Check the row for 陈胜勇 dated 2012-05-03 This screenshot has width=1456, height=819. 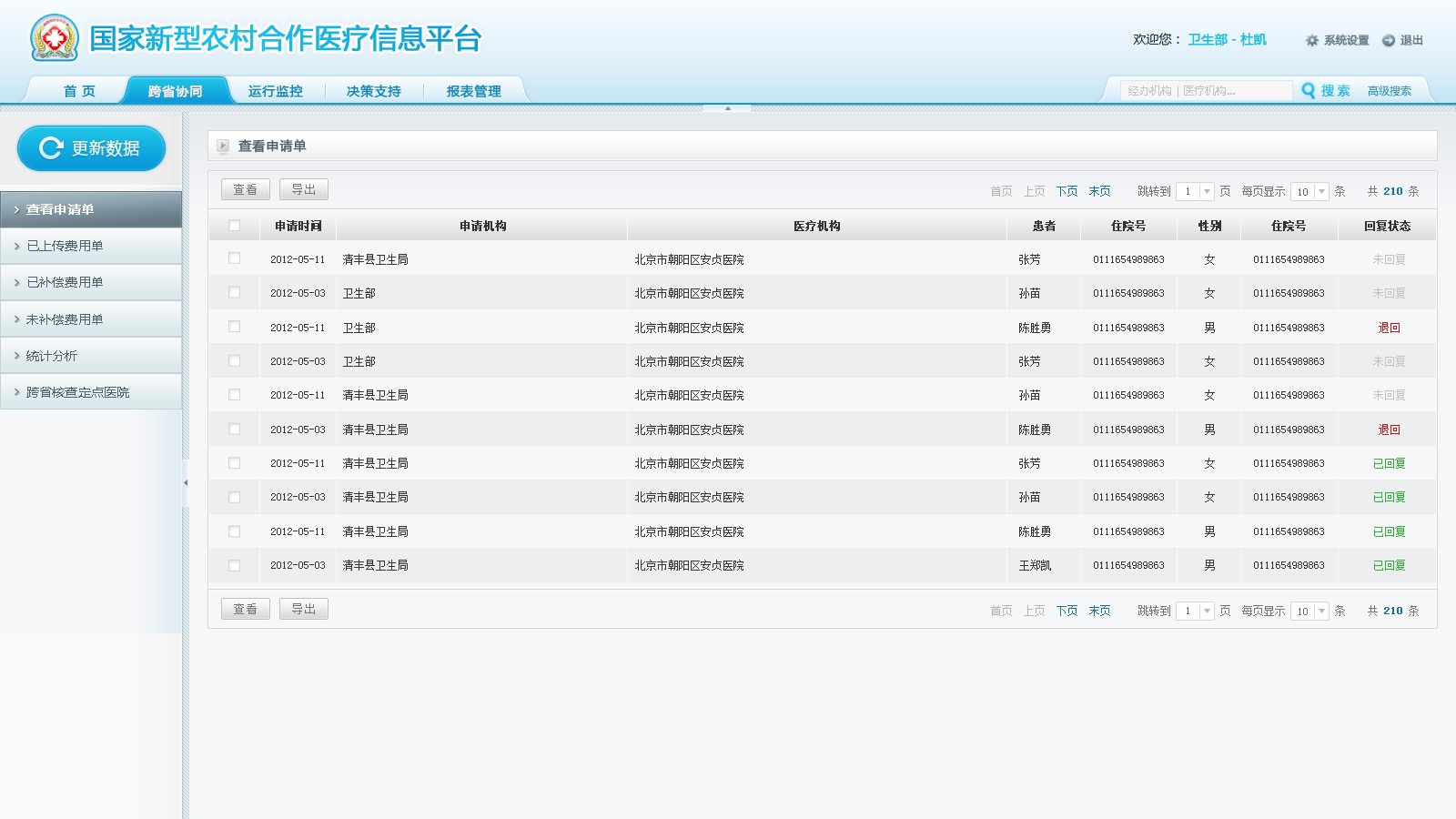point(234,430)
